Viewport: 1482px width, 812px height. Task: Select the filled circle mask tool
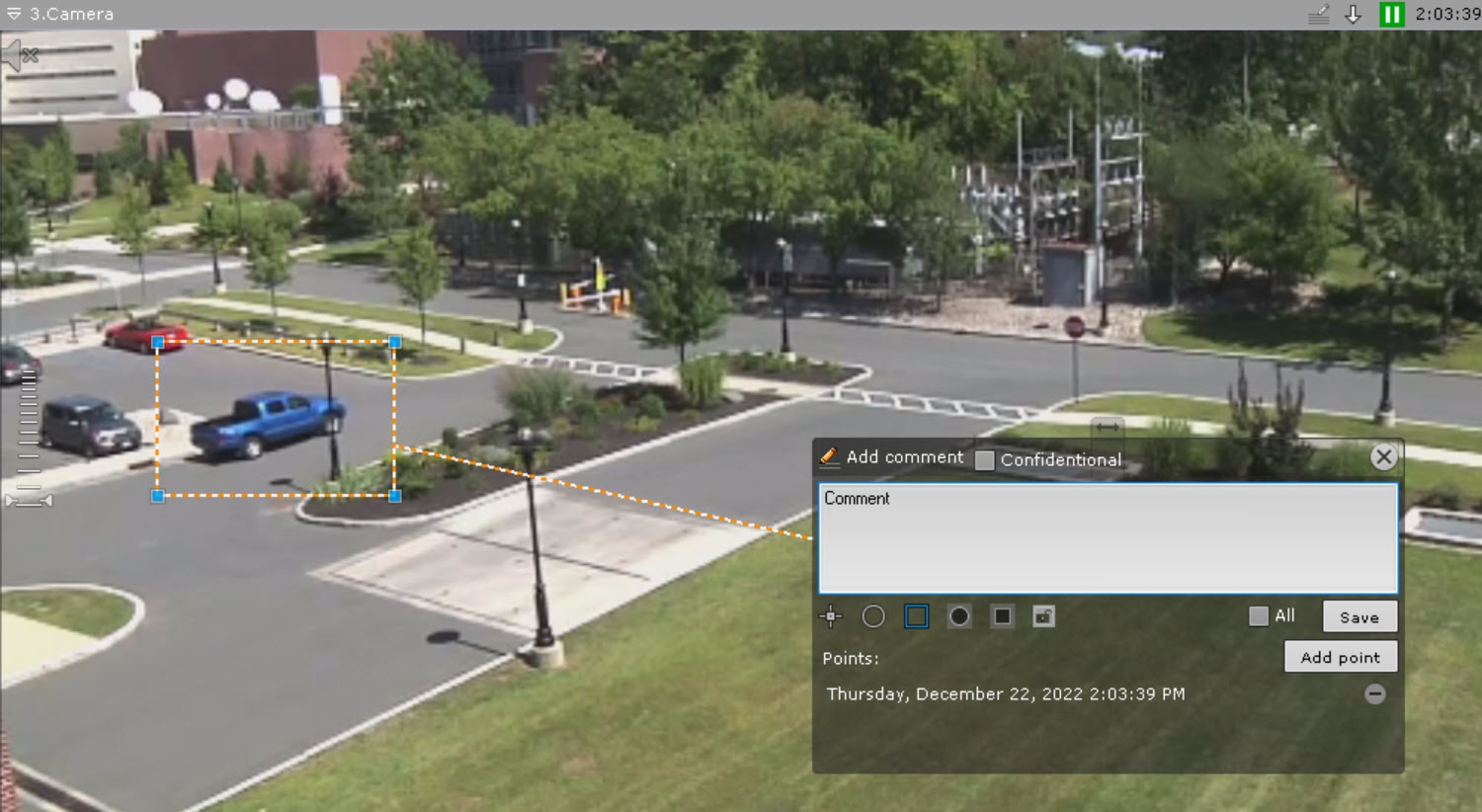(x=959, y=616)
